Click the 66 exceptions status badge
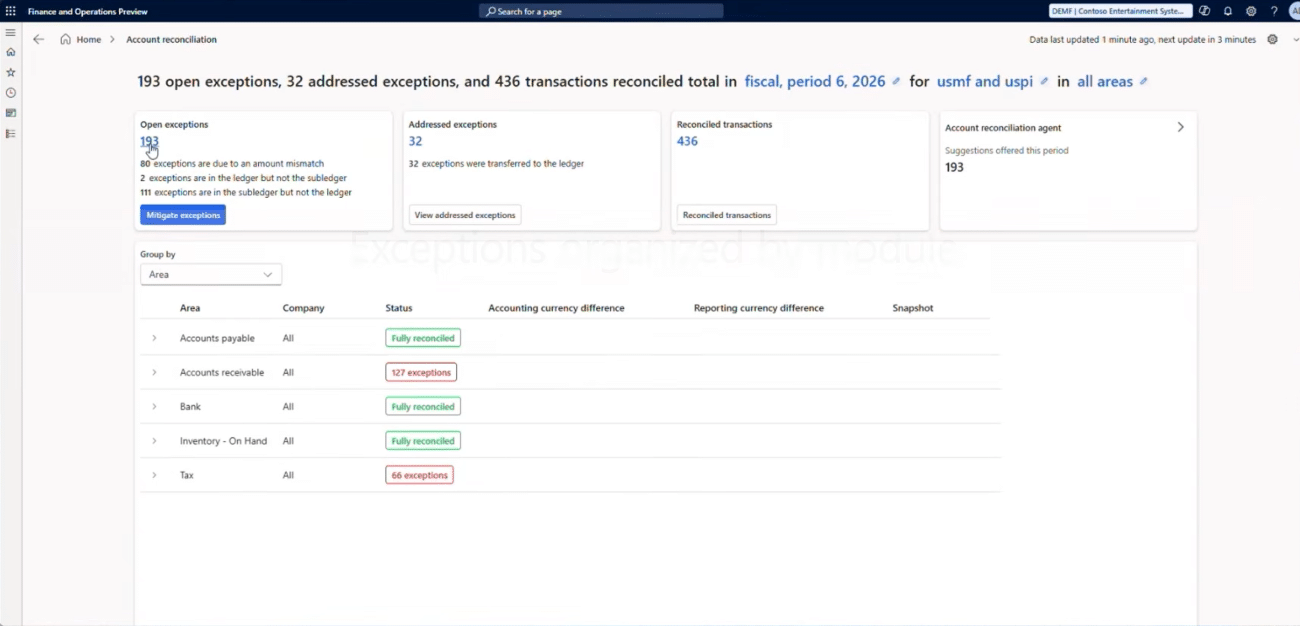Image resolution: width=1300 pixels, height=626 pixels. (419, 475)
